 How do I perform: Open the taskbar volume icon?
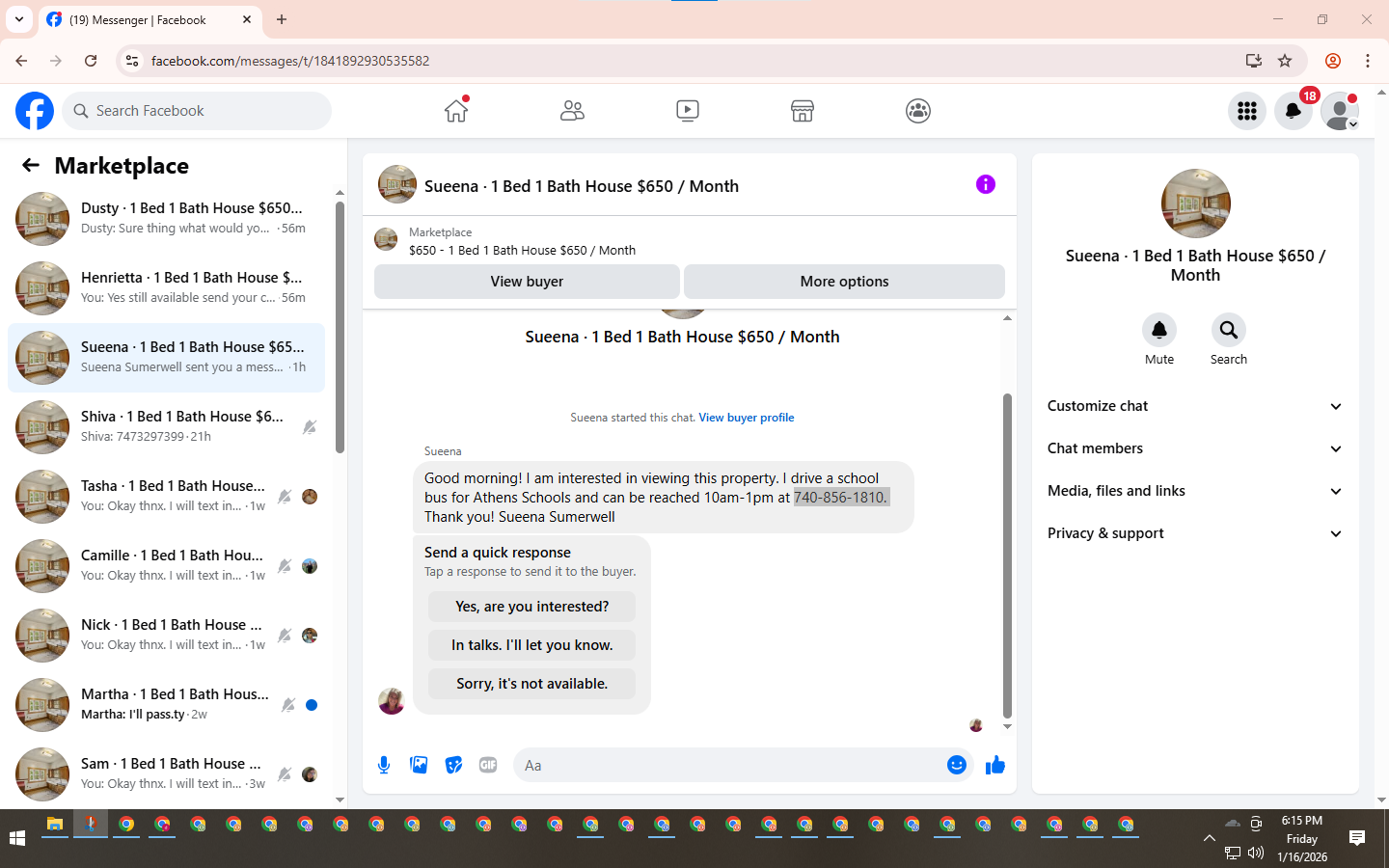pyautogui.click(x=1256, y=853)
